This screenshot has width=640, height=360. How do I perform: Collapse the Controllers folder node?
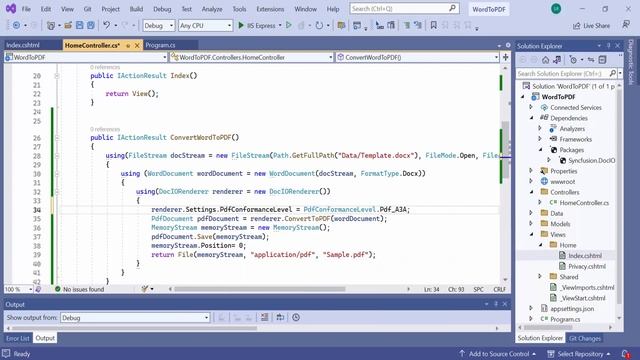531,192
